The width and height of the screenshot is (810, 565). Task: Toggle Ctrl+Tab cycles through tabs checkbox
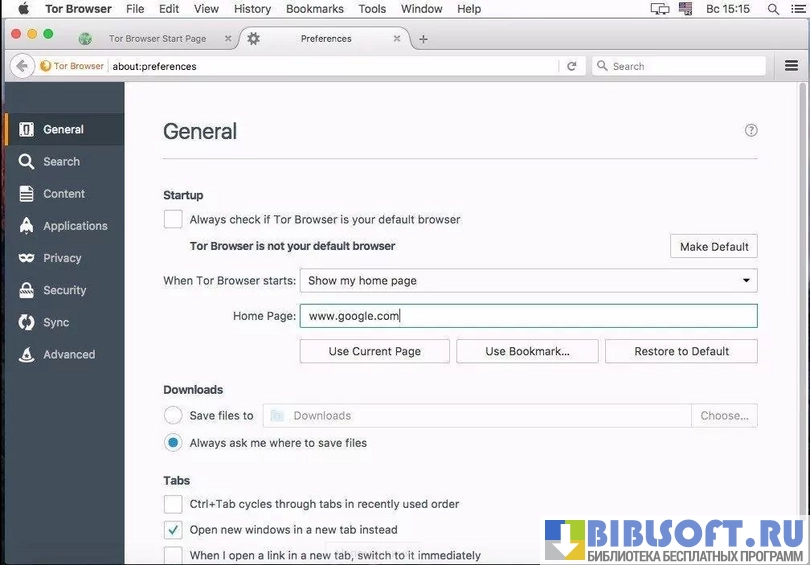click(x=173, y=504)
